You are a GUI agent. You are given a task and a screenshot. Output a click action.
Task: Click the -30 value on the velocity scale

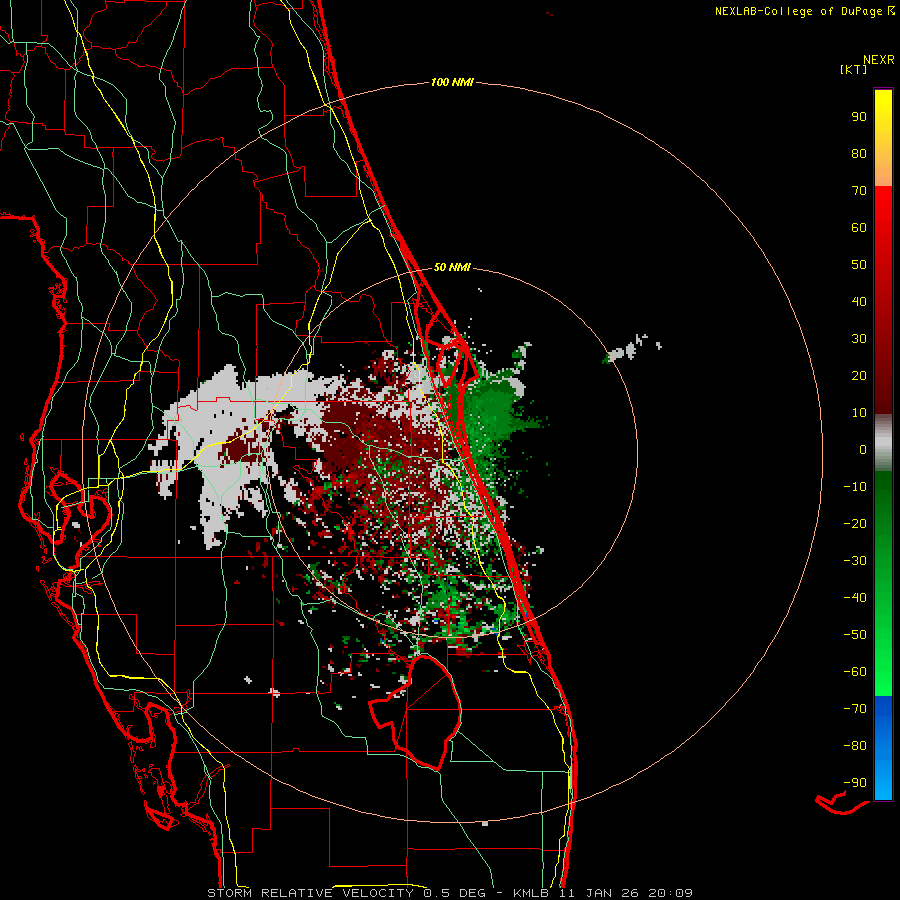point(855,561)
